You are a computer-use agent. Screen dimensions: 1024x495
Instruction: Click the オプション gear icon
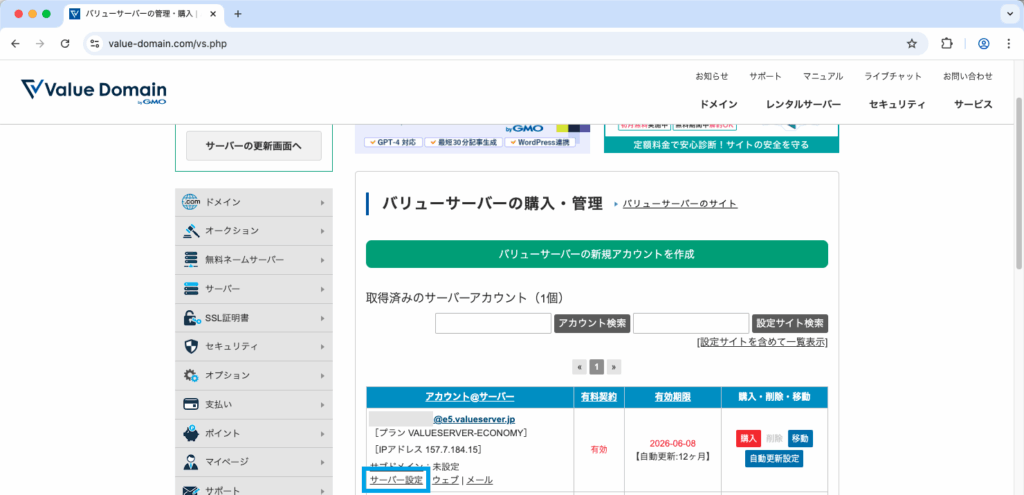coord(191,376)
